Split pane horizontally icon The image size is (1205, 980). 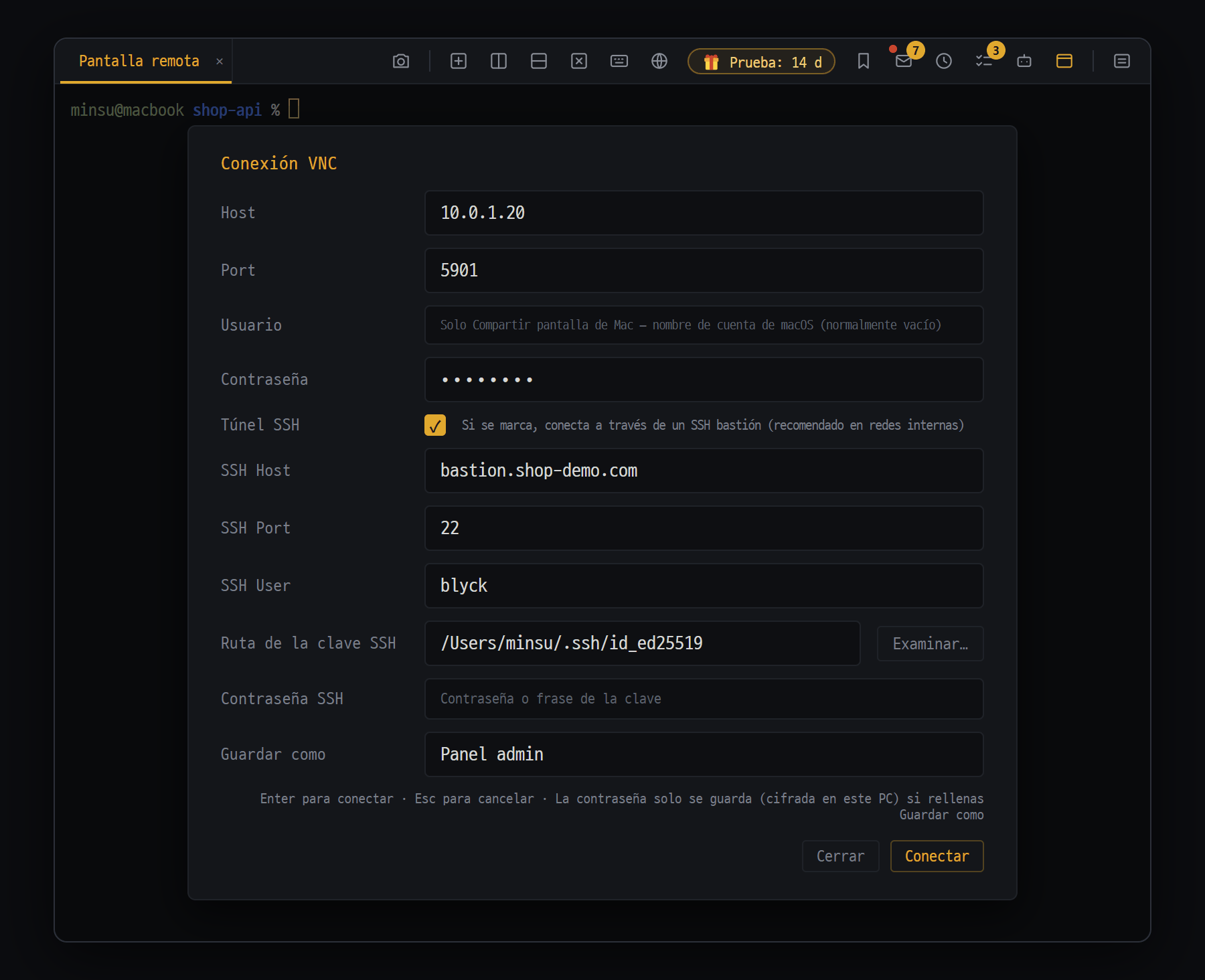tap(539, 62)
